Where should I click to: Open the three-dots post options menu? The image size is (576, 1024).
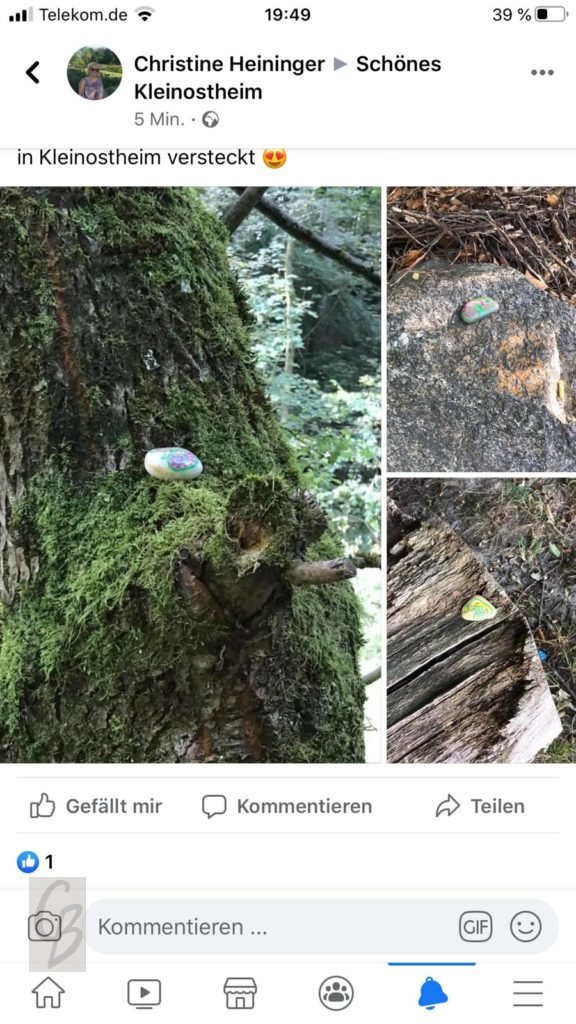542,72
